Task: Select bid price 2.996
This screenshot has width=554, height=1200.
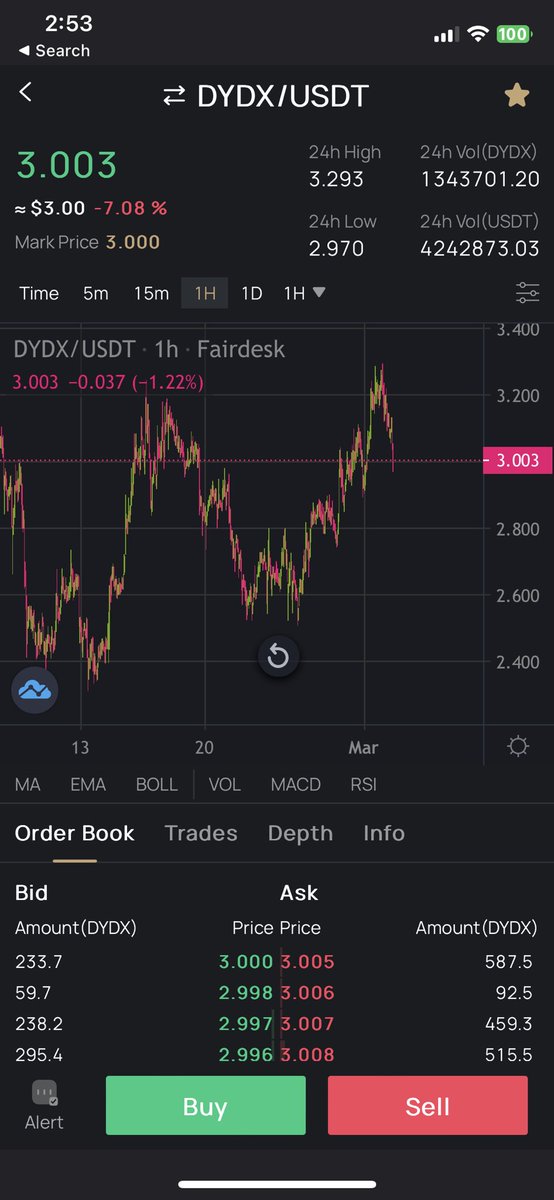Action: click(x=246, y=1054)
